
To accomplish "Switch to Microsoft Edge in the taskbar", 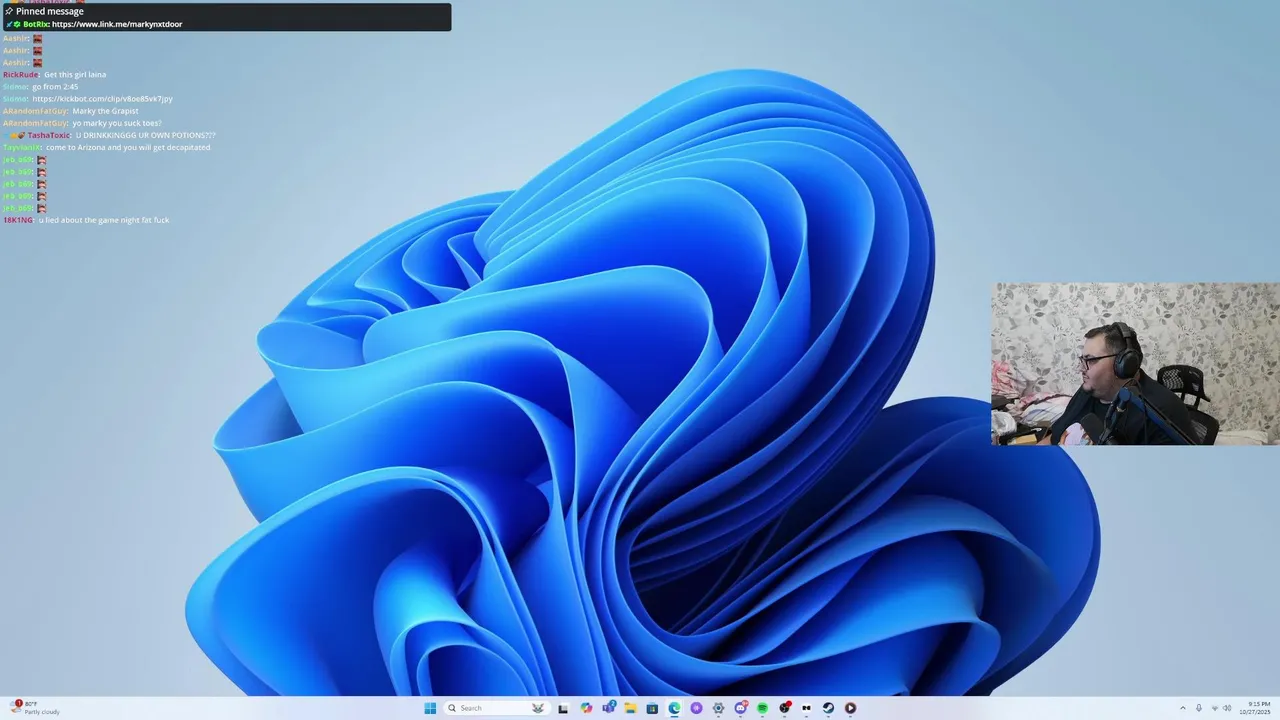I will click(x=674, y=708).
